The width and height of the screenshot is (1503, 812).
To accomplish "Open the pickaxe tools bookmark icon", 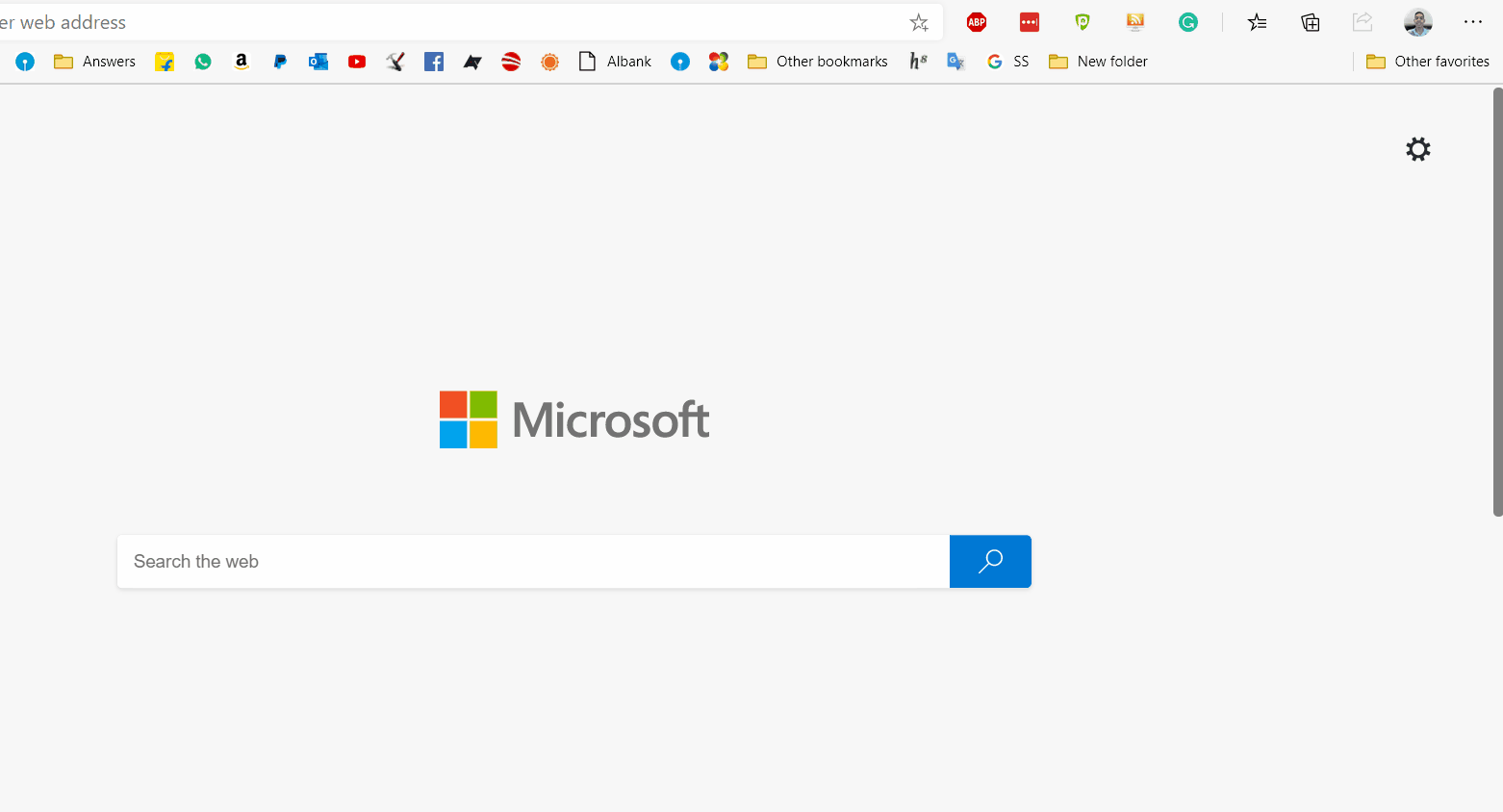I will click(395, 62).
